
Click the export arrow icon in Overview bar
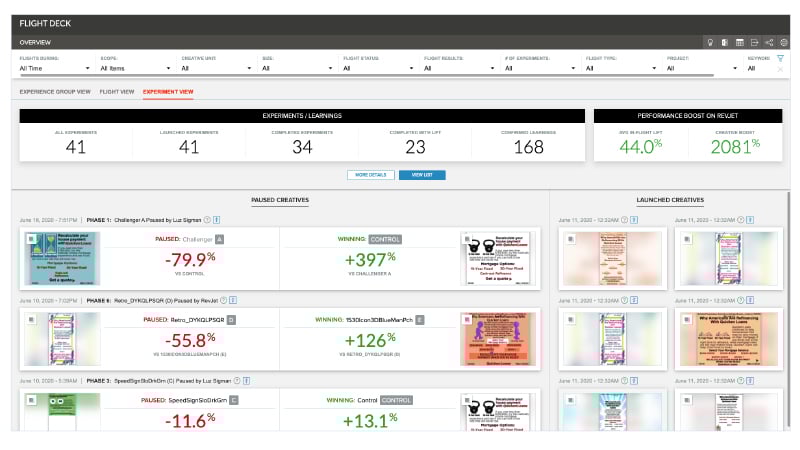click(754, 43)
